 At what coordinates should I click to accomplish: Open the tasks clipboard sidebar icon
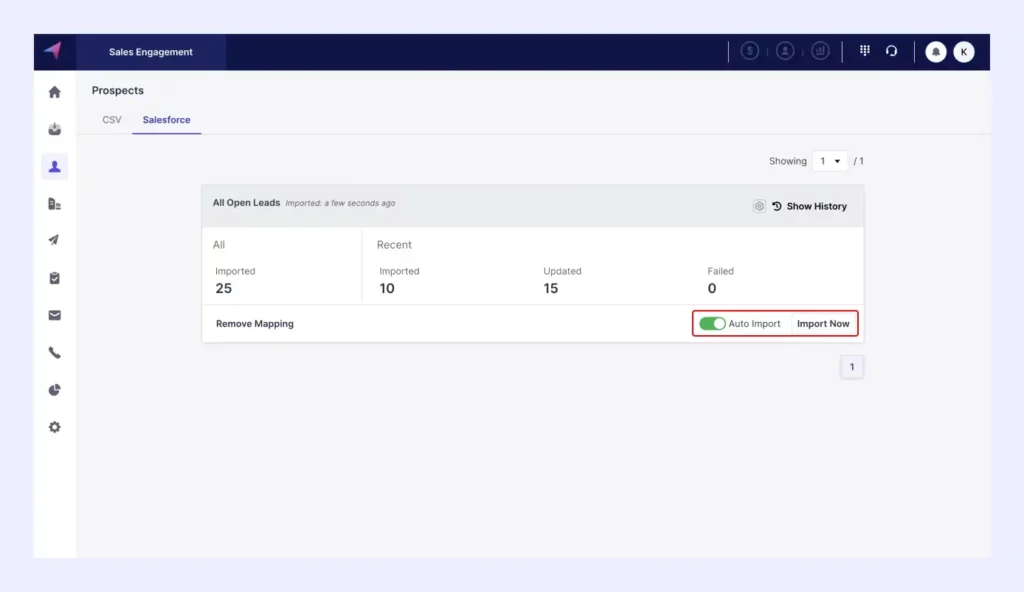point(55,278)
